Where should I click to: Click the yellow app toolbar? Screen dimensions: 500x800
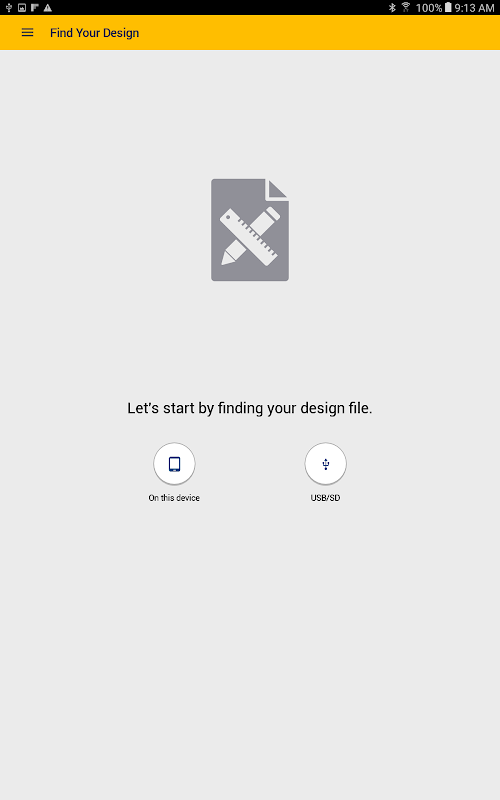250,33
